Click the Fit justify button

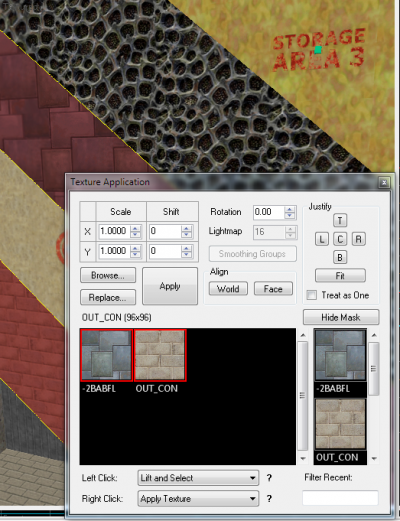pyautogui.click(x=340, y=276)
